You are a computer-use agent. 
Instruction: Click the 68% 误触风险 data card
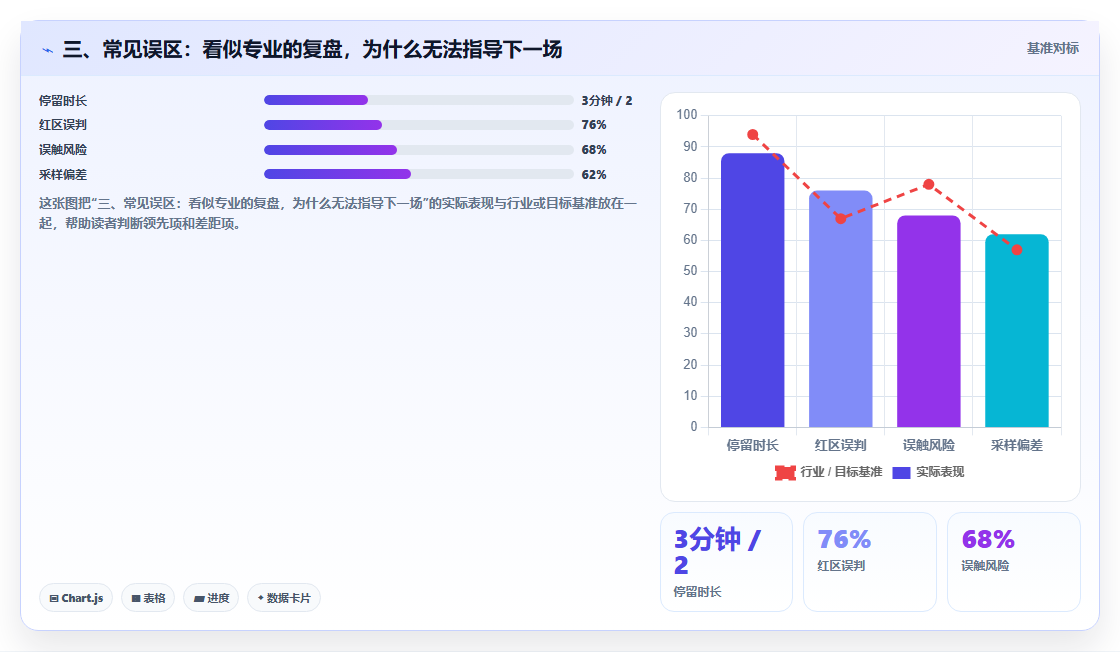1014,562
